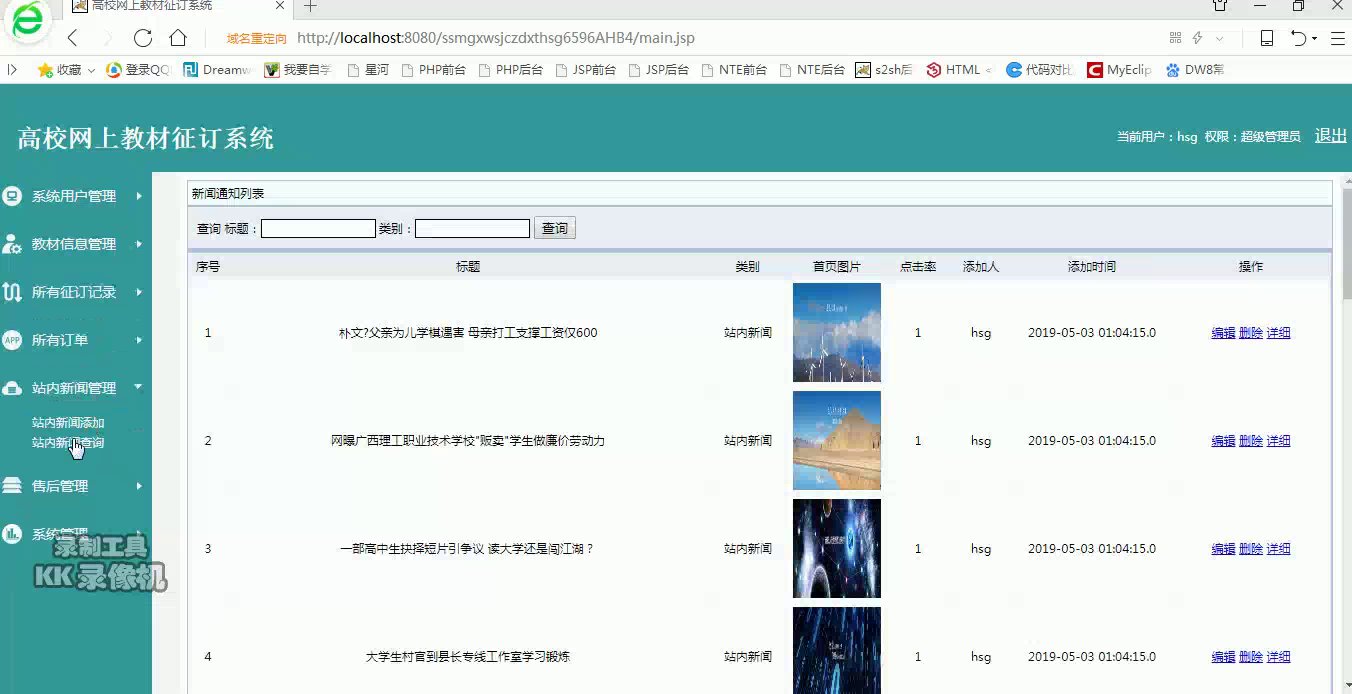Click the 标题 search input
This screenshot has height=694, width=1352.
[318, 229]
